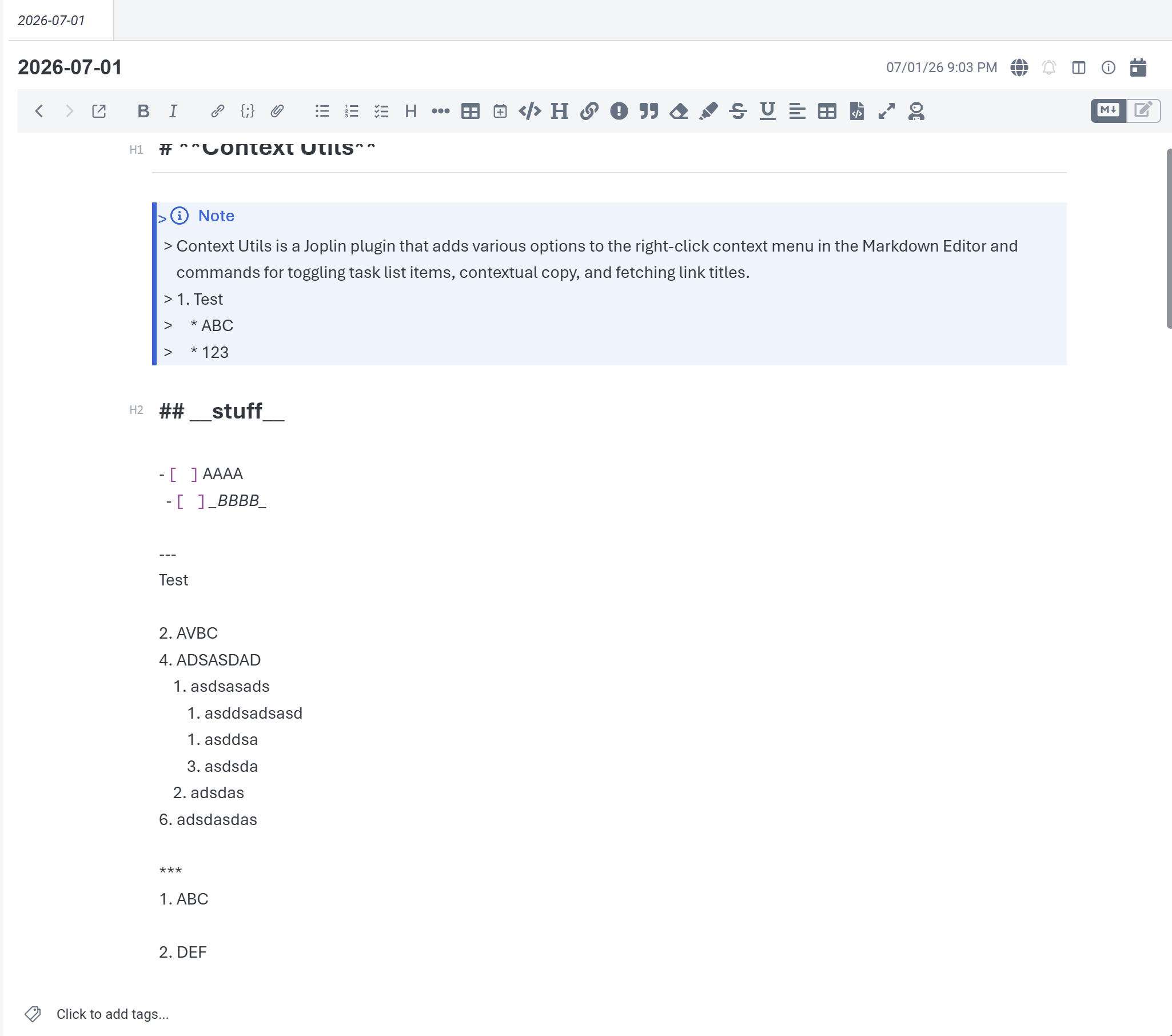This screenshot has width=1172, height=1036.
Task: Click the '* ABC' line in callout
Action: pos(212,326)
